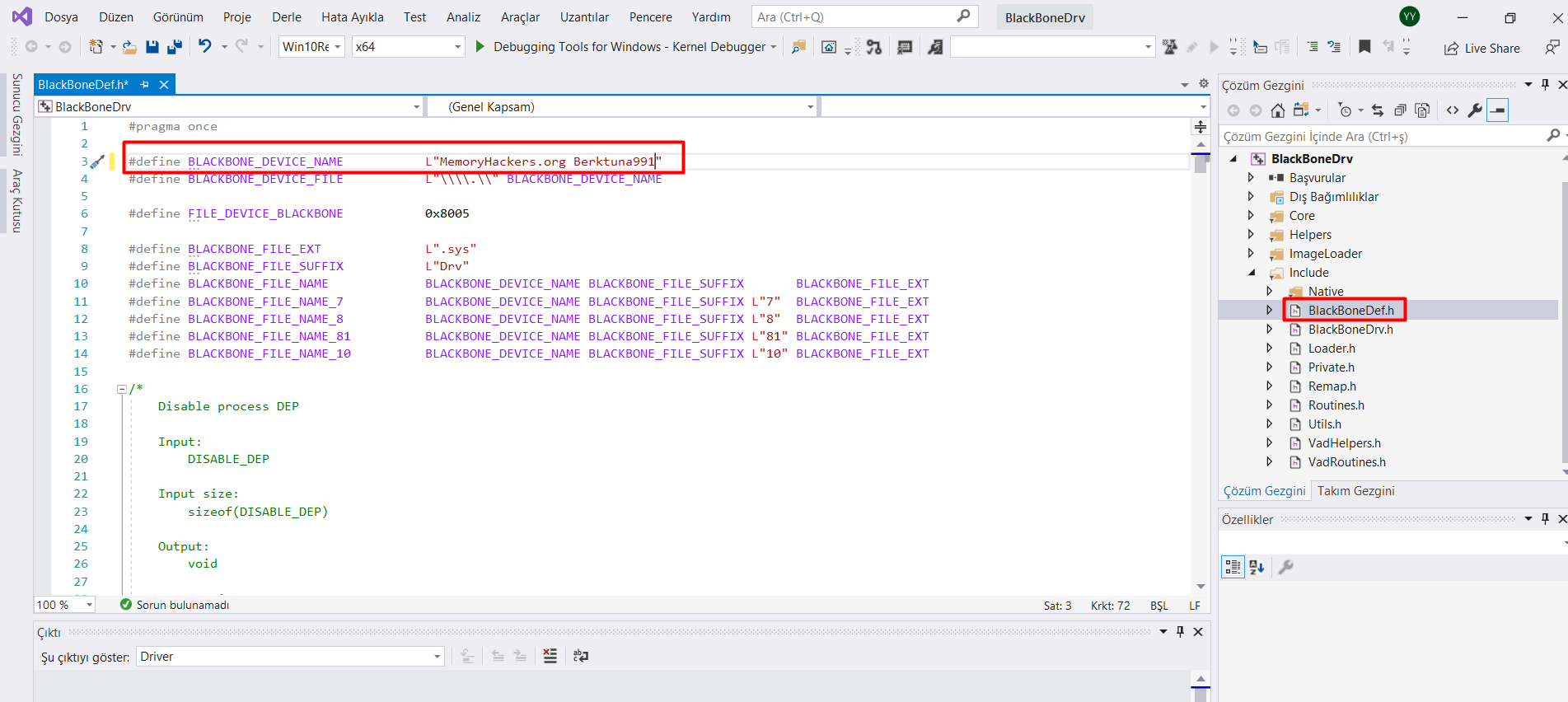The image size is (1568, 702).
Task: Click the categorized view icon in Özellikler
Action: click(1233, 567)
